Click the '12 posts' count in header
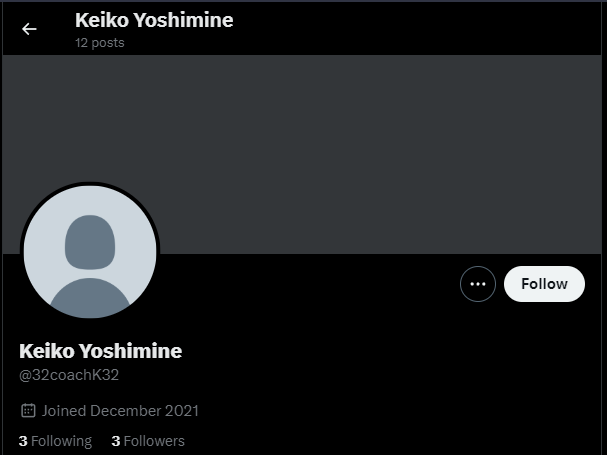This screenshot has width=607, height=455. [x=99, y=43]
